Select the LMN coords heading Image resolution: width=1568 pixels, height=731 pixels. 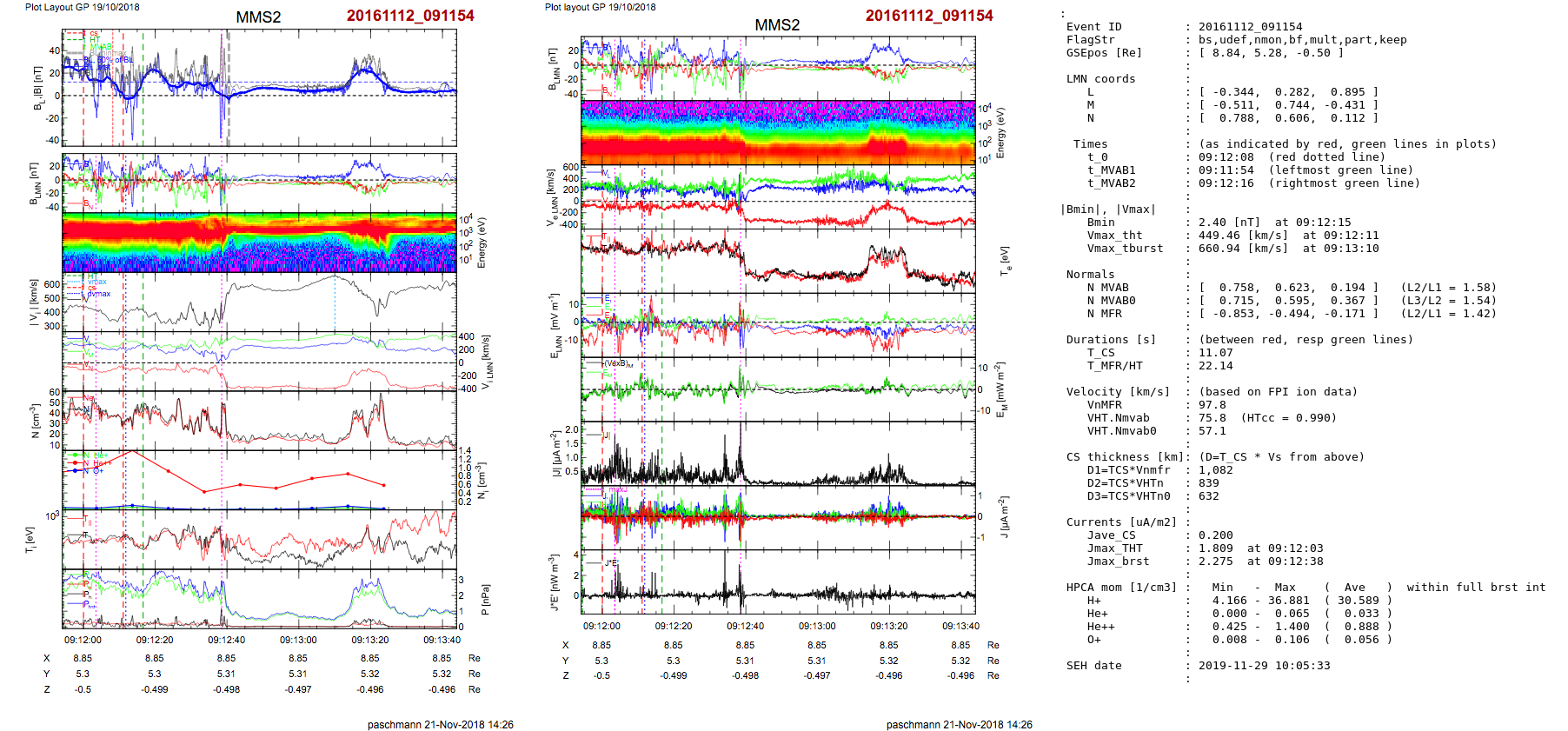(x=1100, y=79)
